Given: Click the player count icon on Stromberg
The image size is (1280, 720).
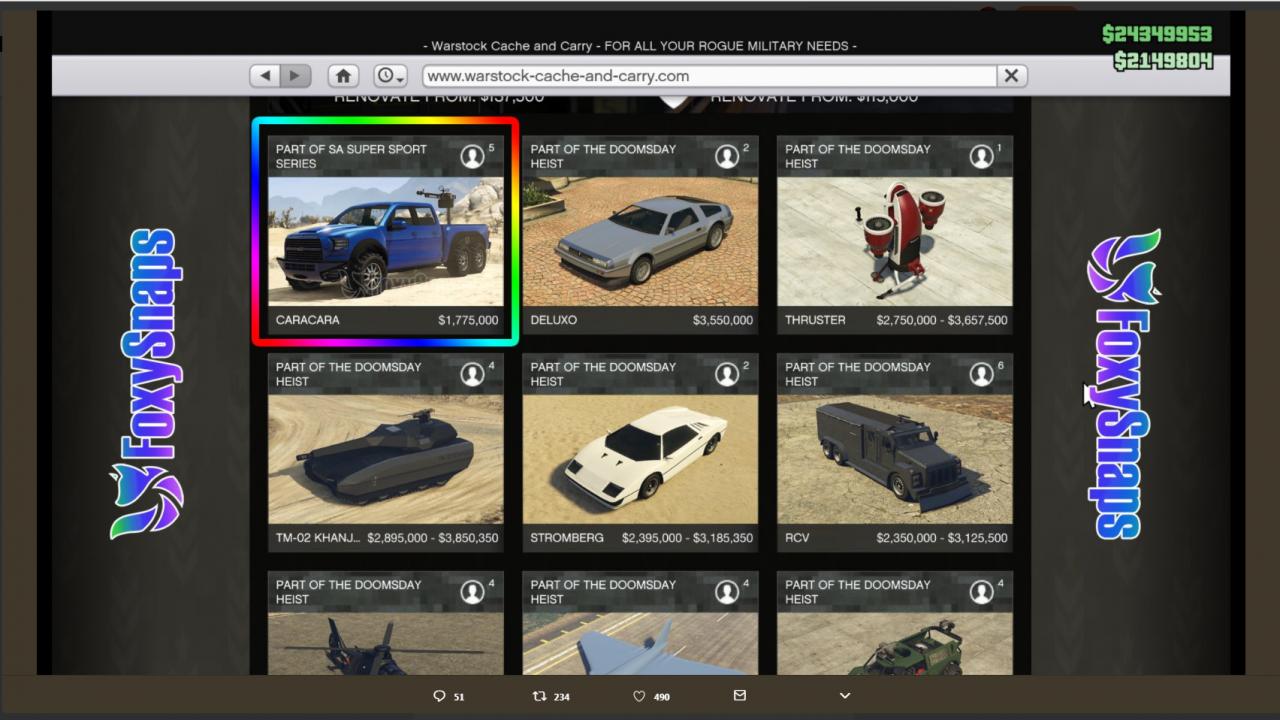Looking at the screenshot, I should point(727,374).
